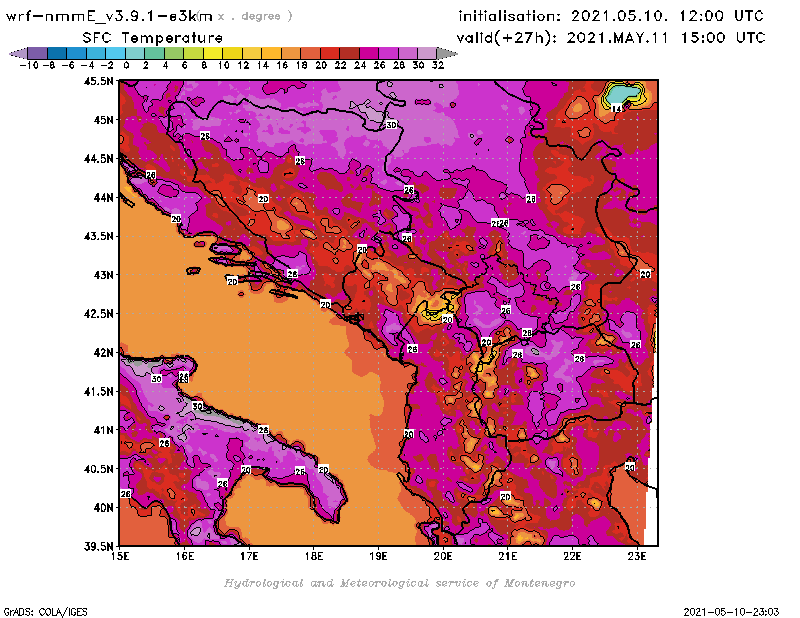The width and height of the screenshot is (800, 618).
Task: Click the 41.5N latitude label
Action: tap(99, 391)
